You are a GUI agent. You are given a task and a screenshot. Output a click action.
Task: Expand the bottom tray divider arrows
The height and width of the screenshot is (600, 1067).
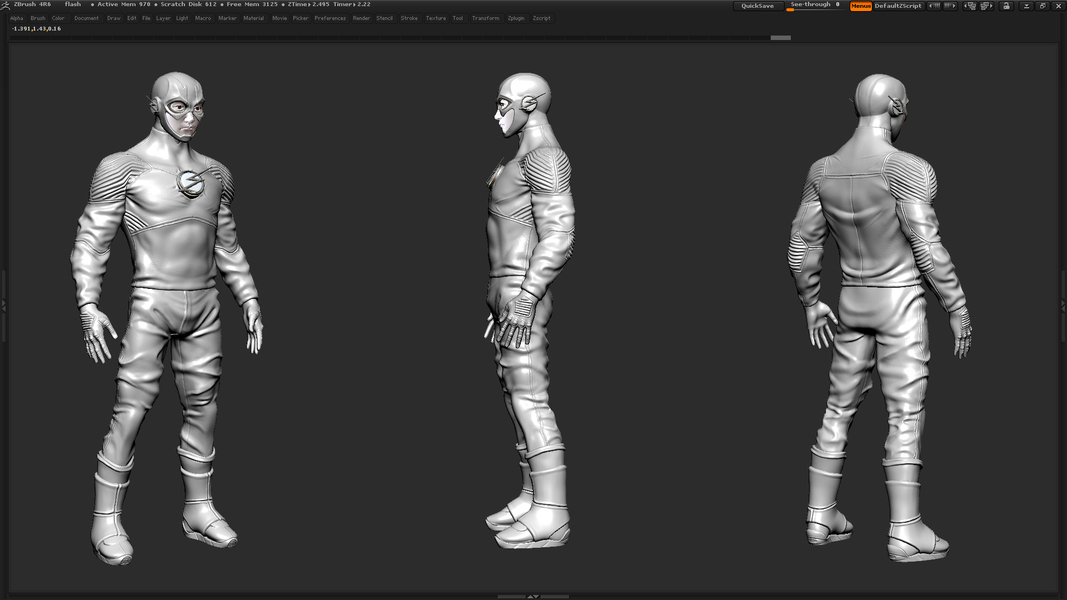pos(534,597)
